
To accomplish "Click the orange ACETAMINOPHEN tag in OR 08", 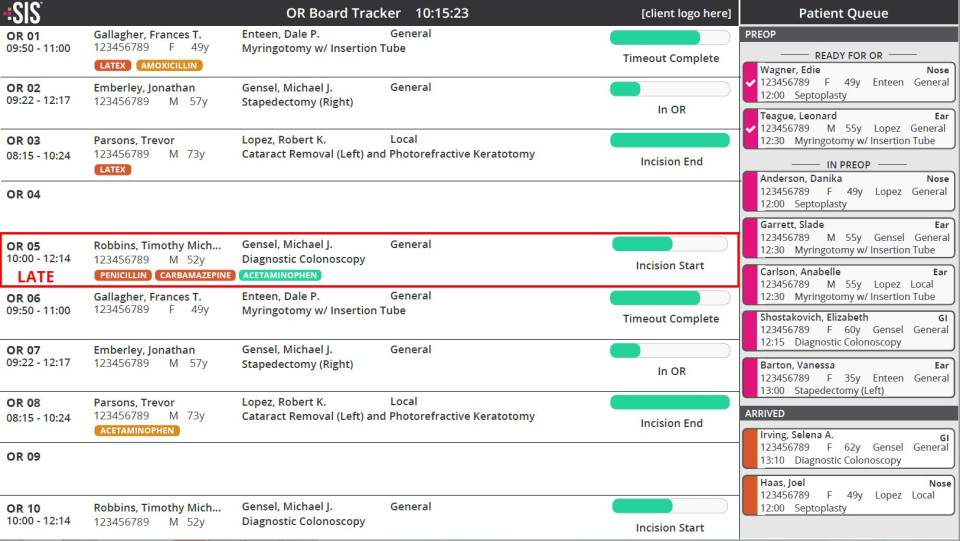I will (137, 431).
